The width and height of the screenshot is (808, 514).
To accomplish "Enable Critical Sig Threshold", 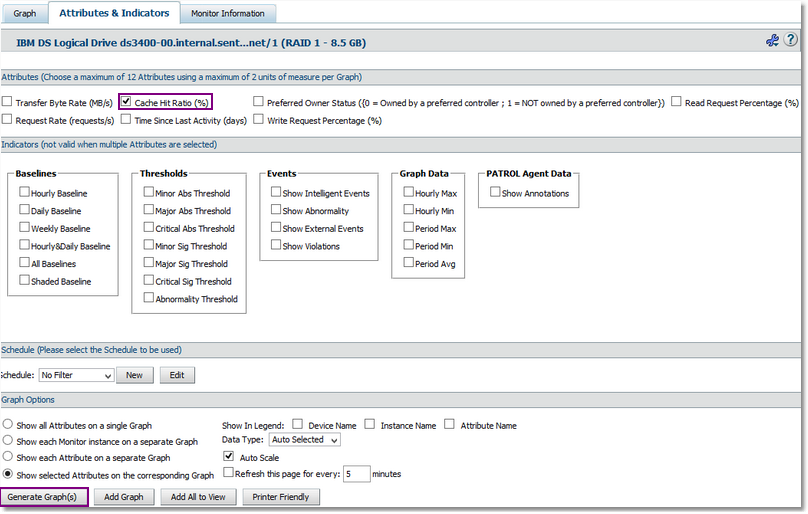I will click(x=148, y=280).
